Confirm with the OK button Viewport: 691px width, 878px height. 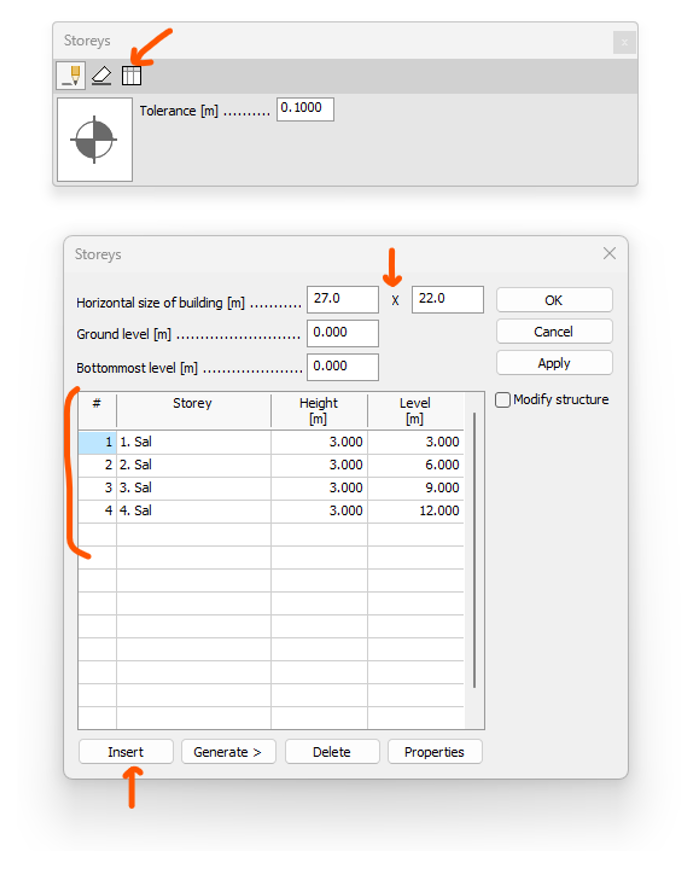554,300
